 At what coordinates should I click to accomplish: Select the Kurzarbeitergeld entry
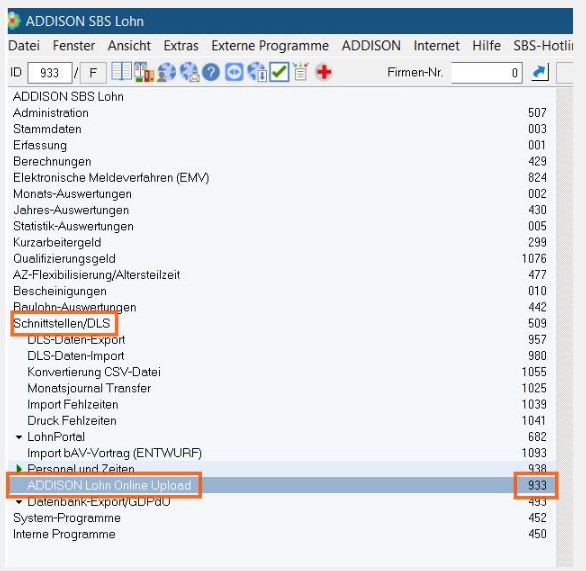coord(57,243)
